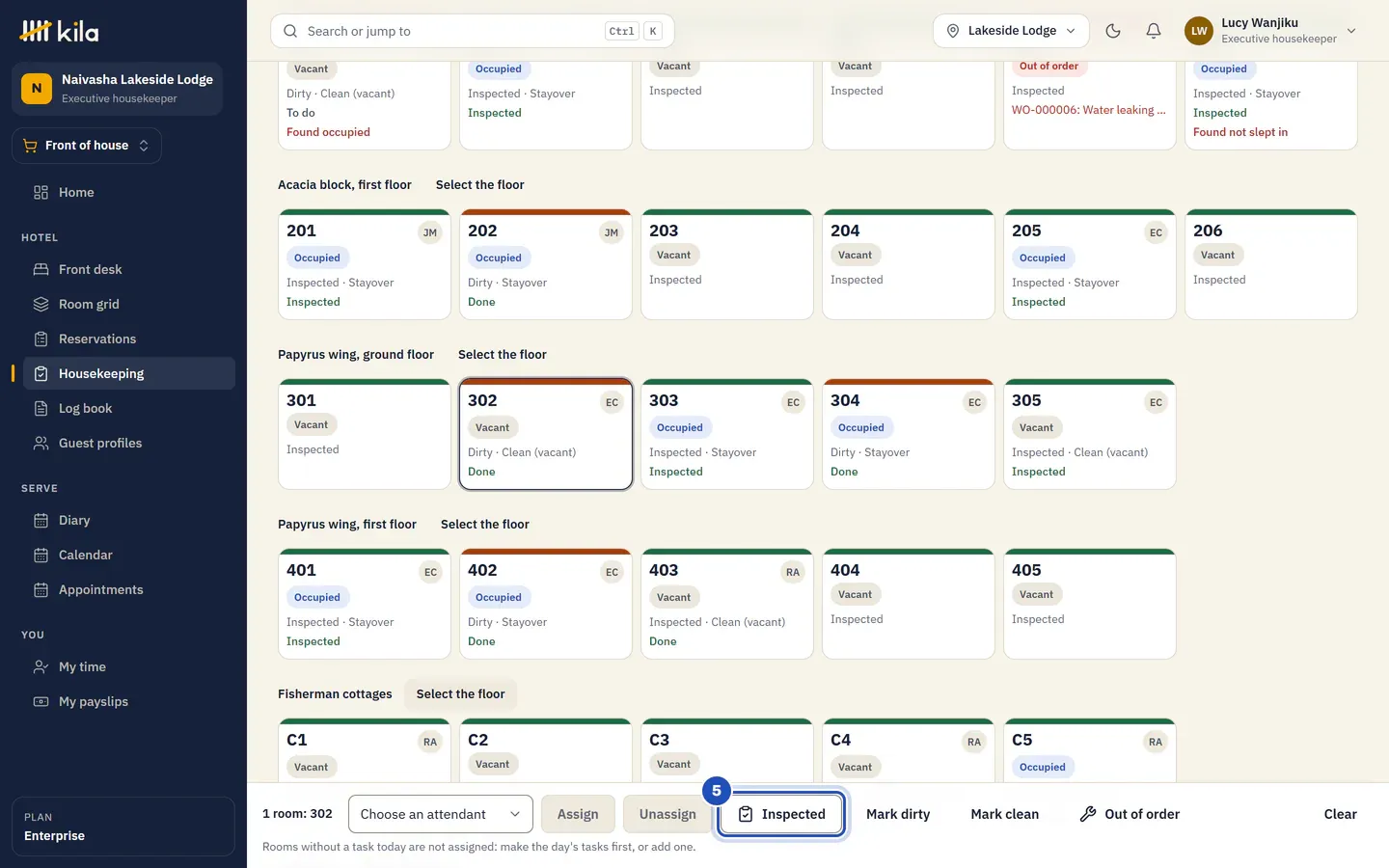
Task: Expand the Lucy Wanjiku user menu
Action: [x=1271, y=31]
